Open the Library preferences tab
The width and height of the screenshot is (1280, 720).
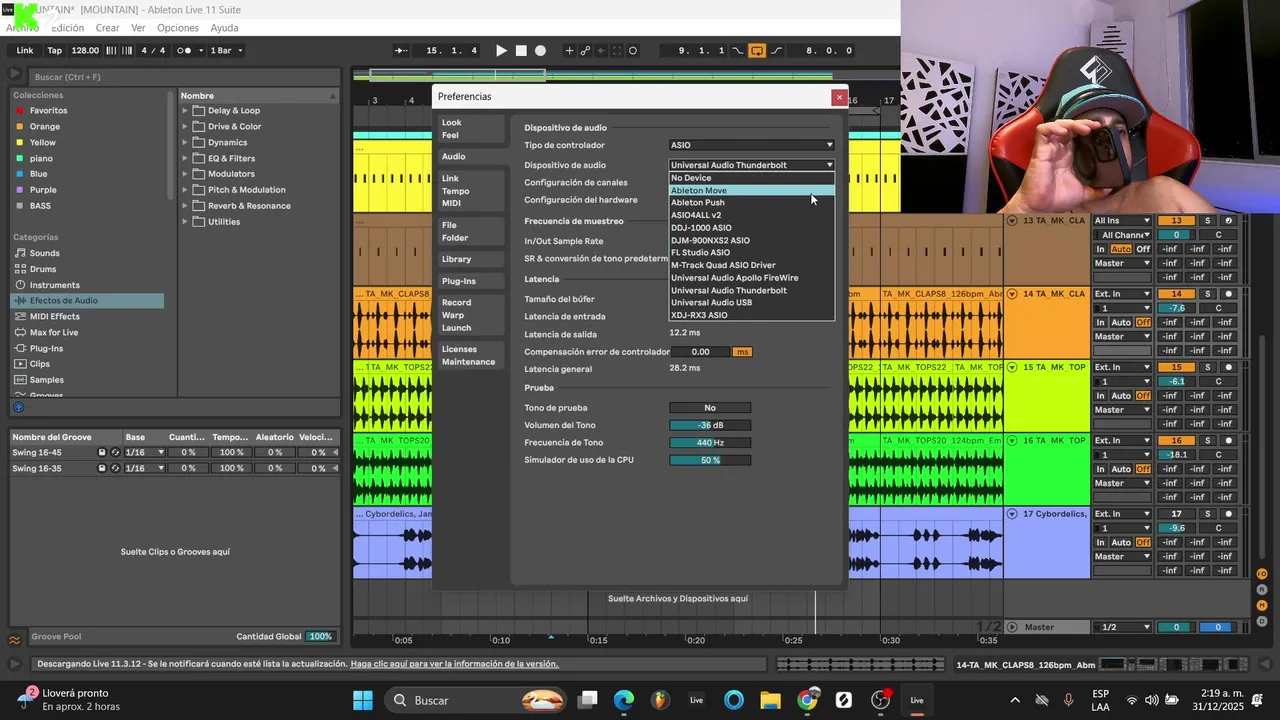pos(471,259)
